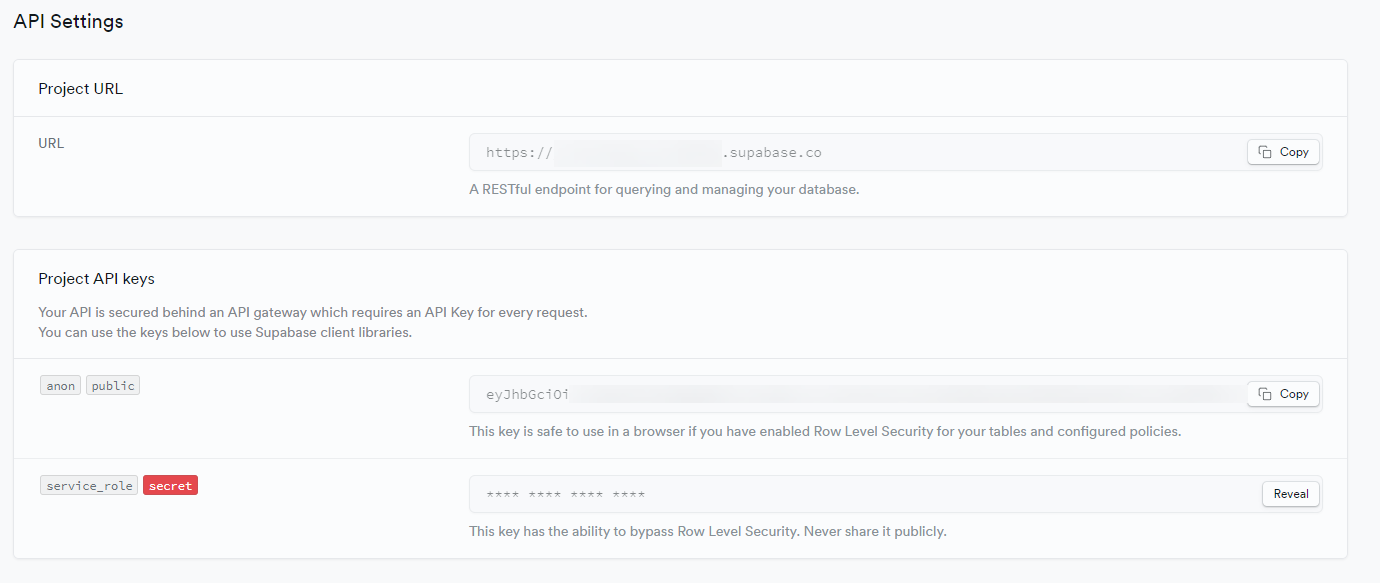Image resolution: width=1380 pixels, height=583 pixels.
Task: Click the "Project API keys" section heading
Action: point(96,278)
